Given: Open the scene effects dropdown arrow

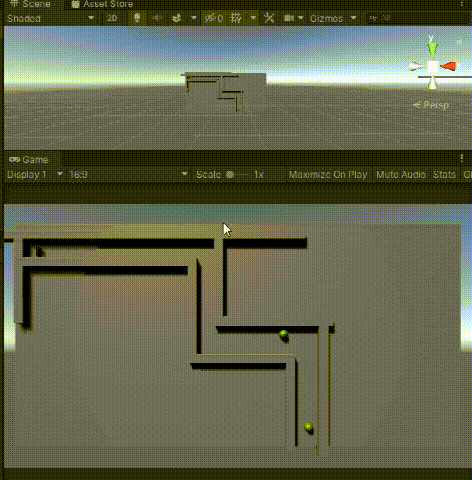Looking at the screenshot, I should 193,18.
